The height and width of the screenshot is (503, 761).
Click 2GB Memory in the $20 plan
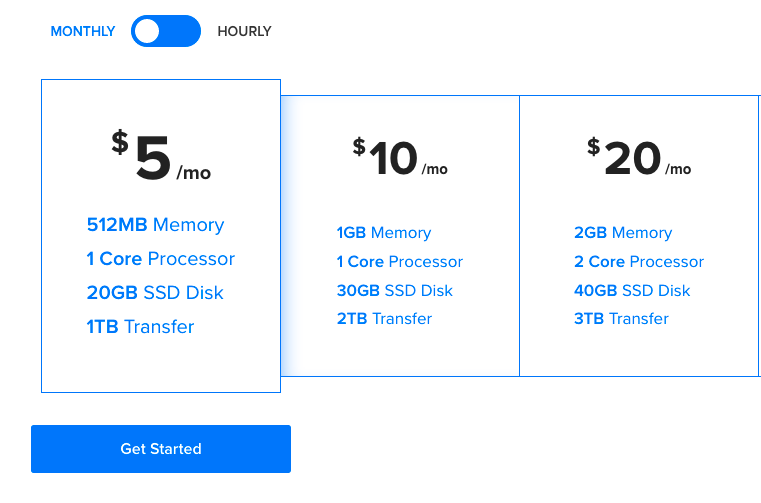pos(622,233)
